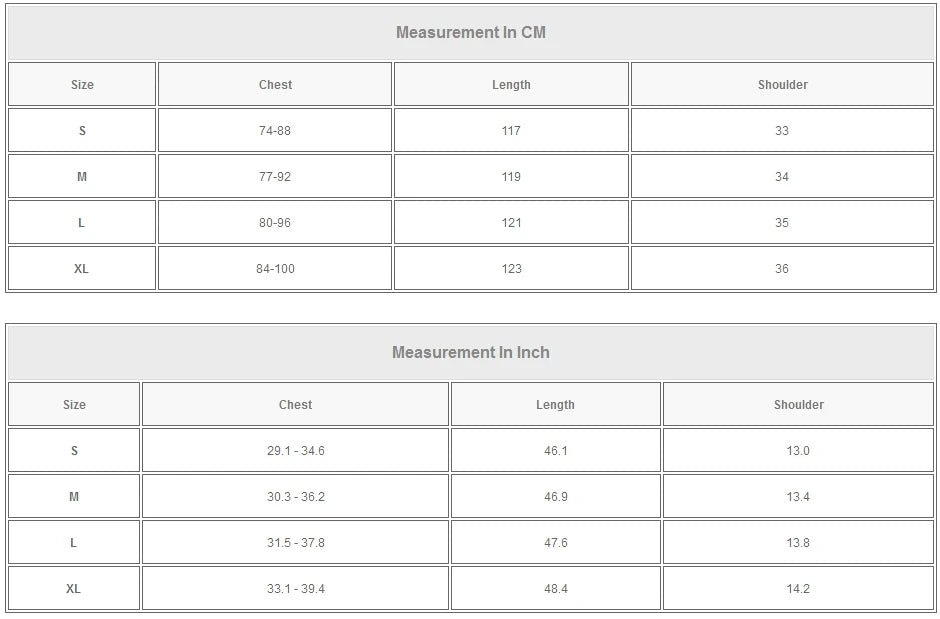Click the 29.1 - 34.6 chest cell

click(295, 451)
